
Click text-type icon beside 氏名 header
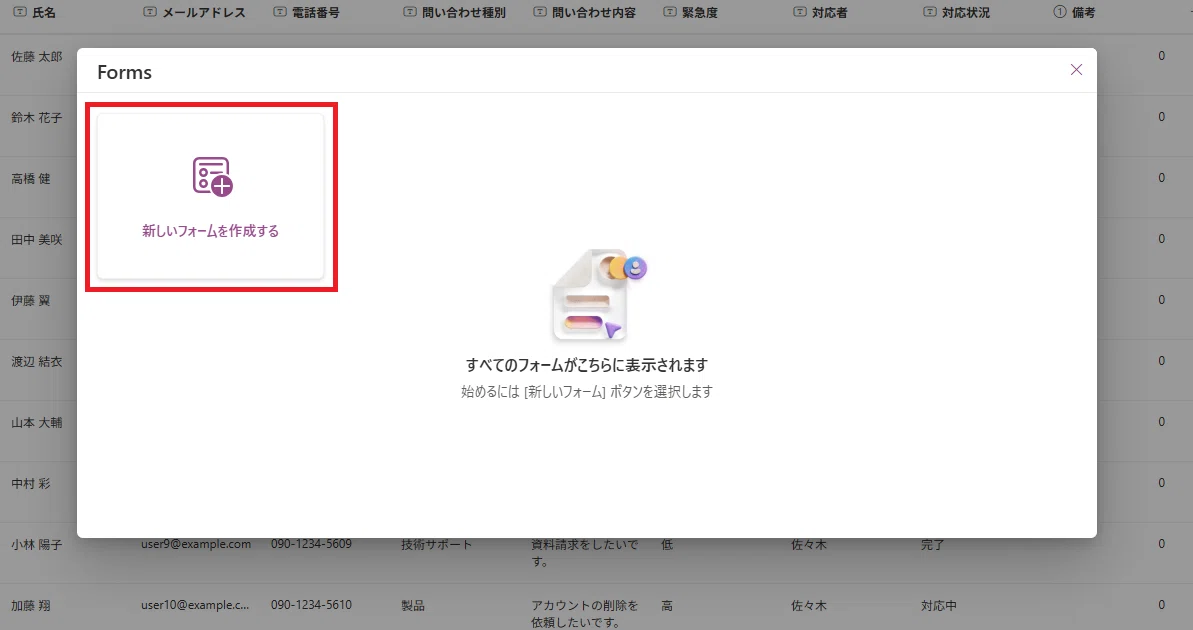tap(20, 12)
